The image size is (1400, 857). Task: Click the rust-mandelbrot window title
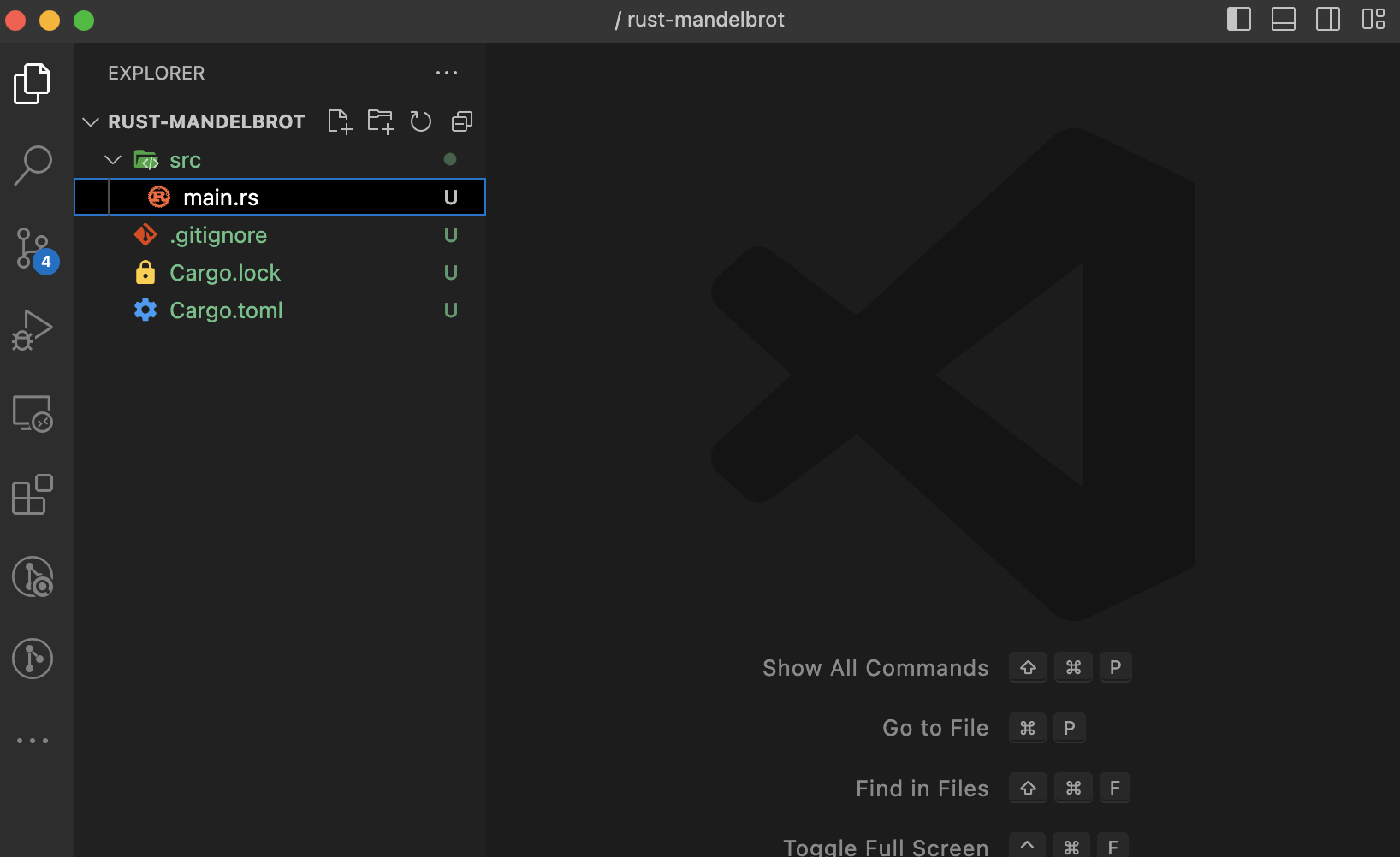pyautogui.click(x=700, y=20)
